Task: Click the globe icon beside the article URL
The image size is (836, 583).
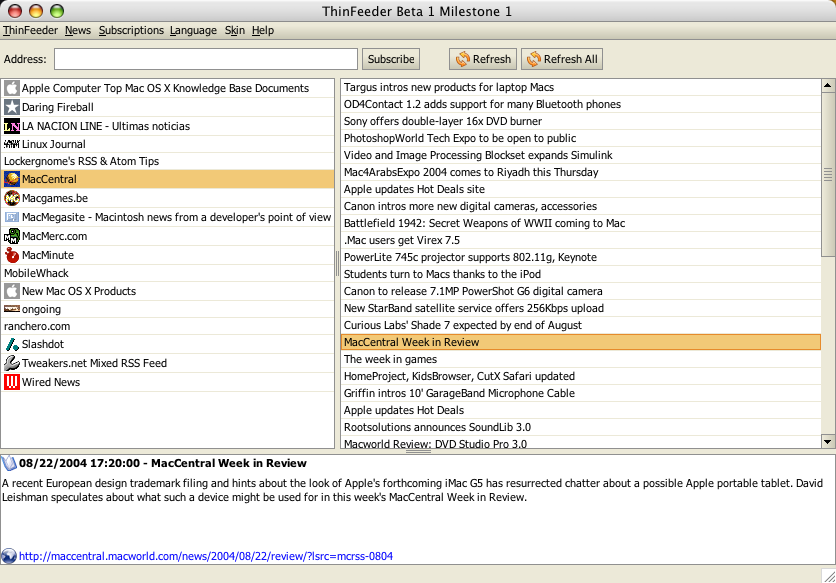Action: (x=9, y=556)
